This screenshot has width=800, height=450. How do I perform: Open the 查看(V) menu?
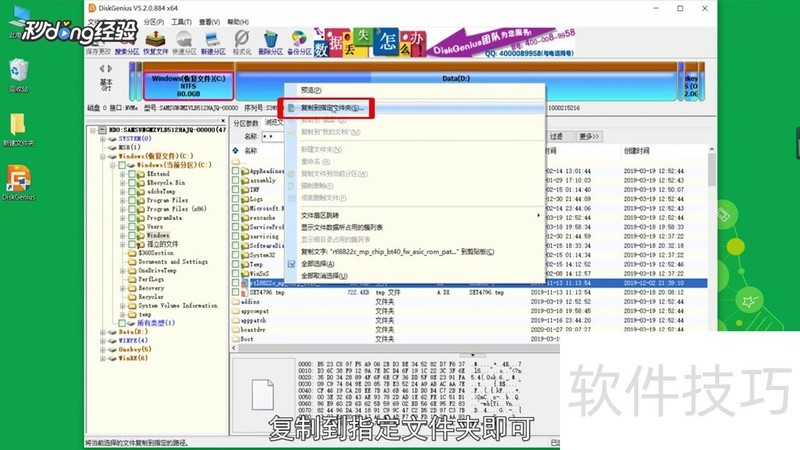click(209, 22)
